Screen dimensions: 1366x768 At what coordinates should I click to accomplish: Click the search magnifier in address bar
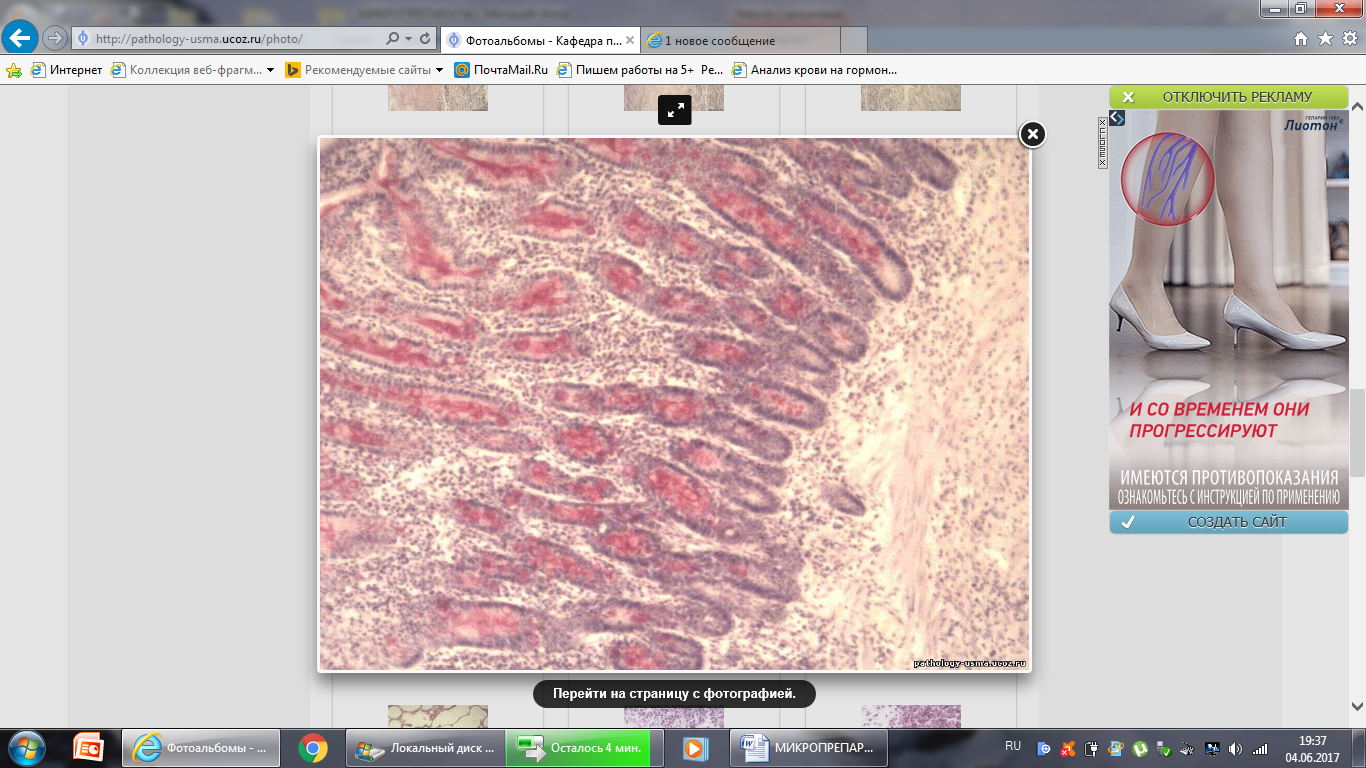point(393,39)
